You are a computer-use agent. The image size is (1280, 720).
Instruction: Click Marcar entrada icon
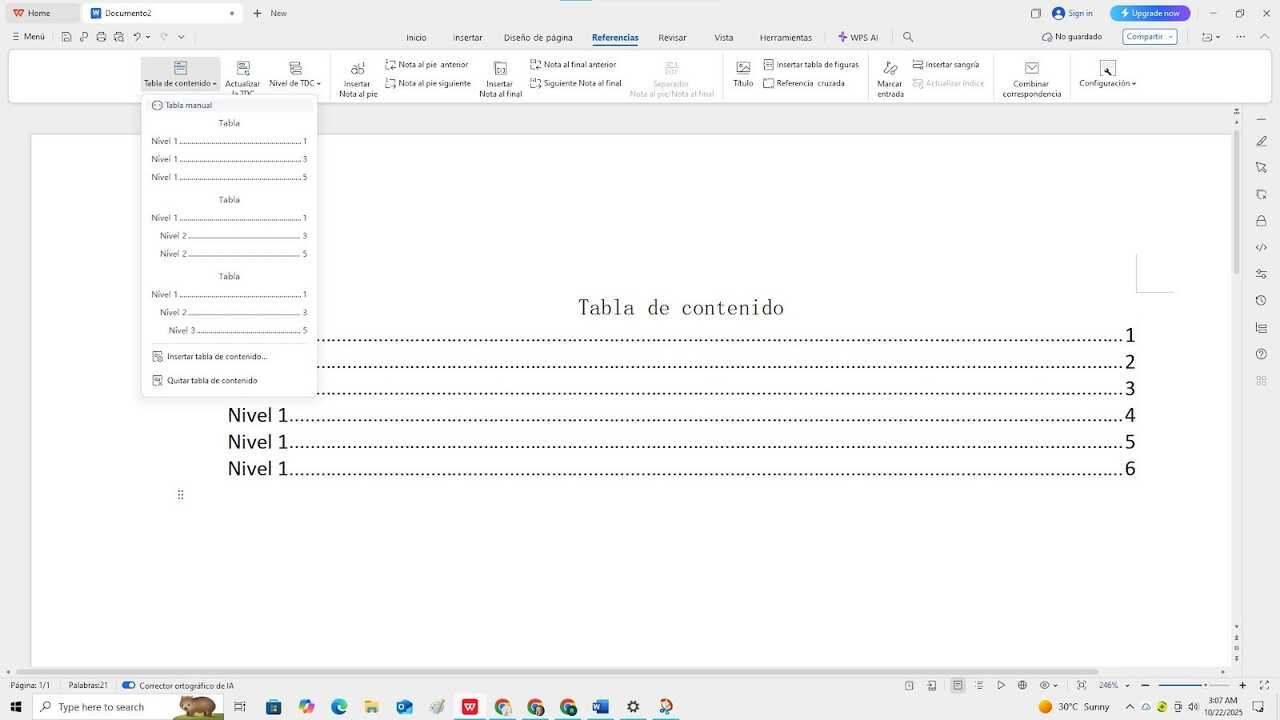(890, 68)
